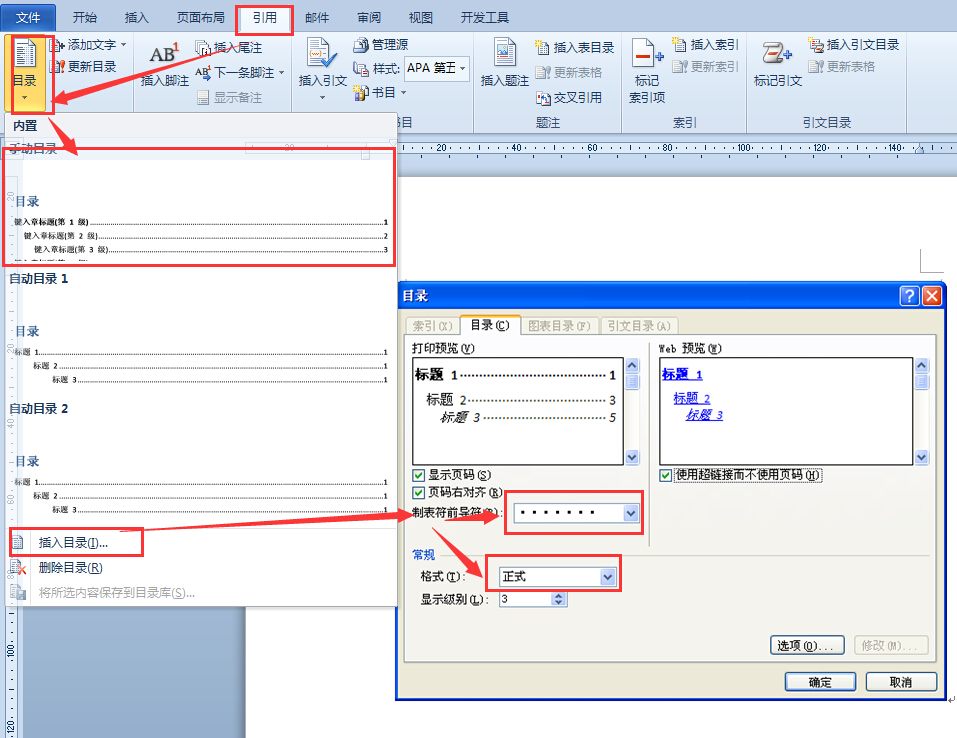Open 交叉引用 cross-reference
957x738 pixels.
[x=569, y=98]
